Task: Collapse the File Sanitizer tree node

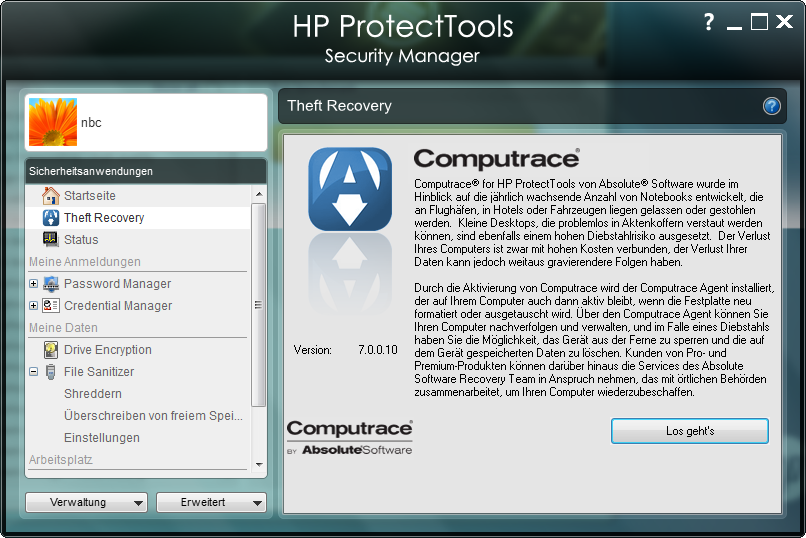Action: pos(33,372)
